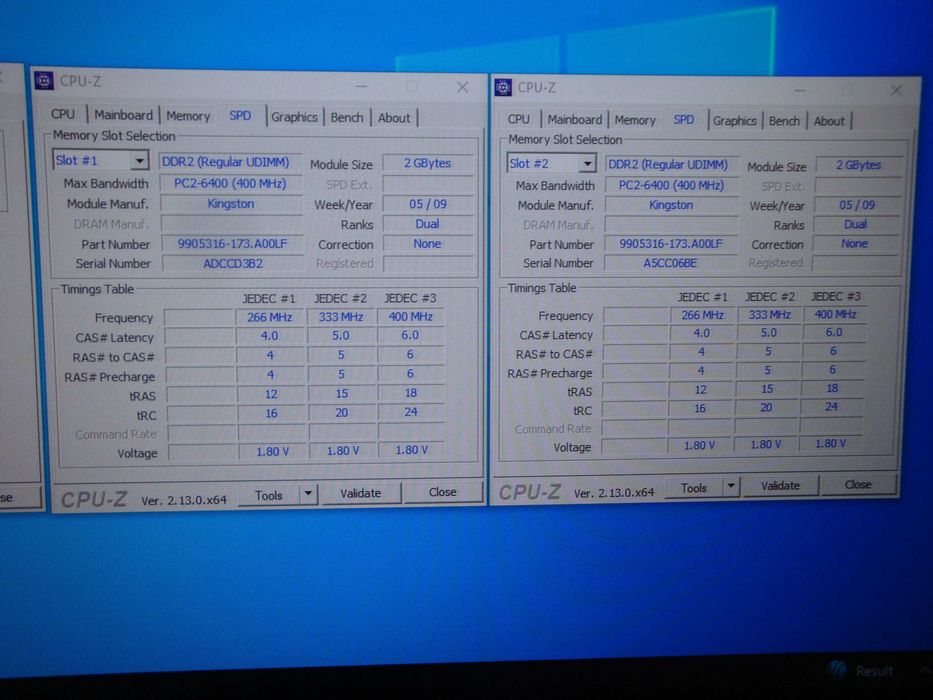This screenshot has height=700, width=933.
Task: Click CAS# Latency 5.0 in right window
Action: click(x=769, y=332)
